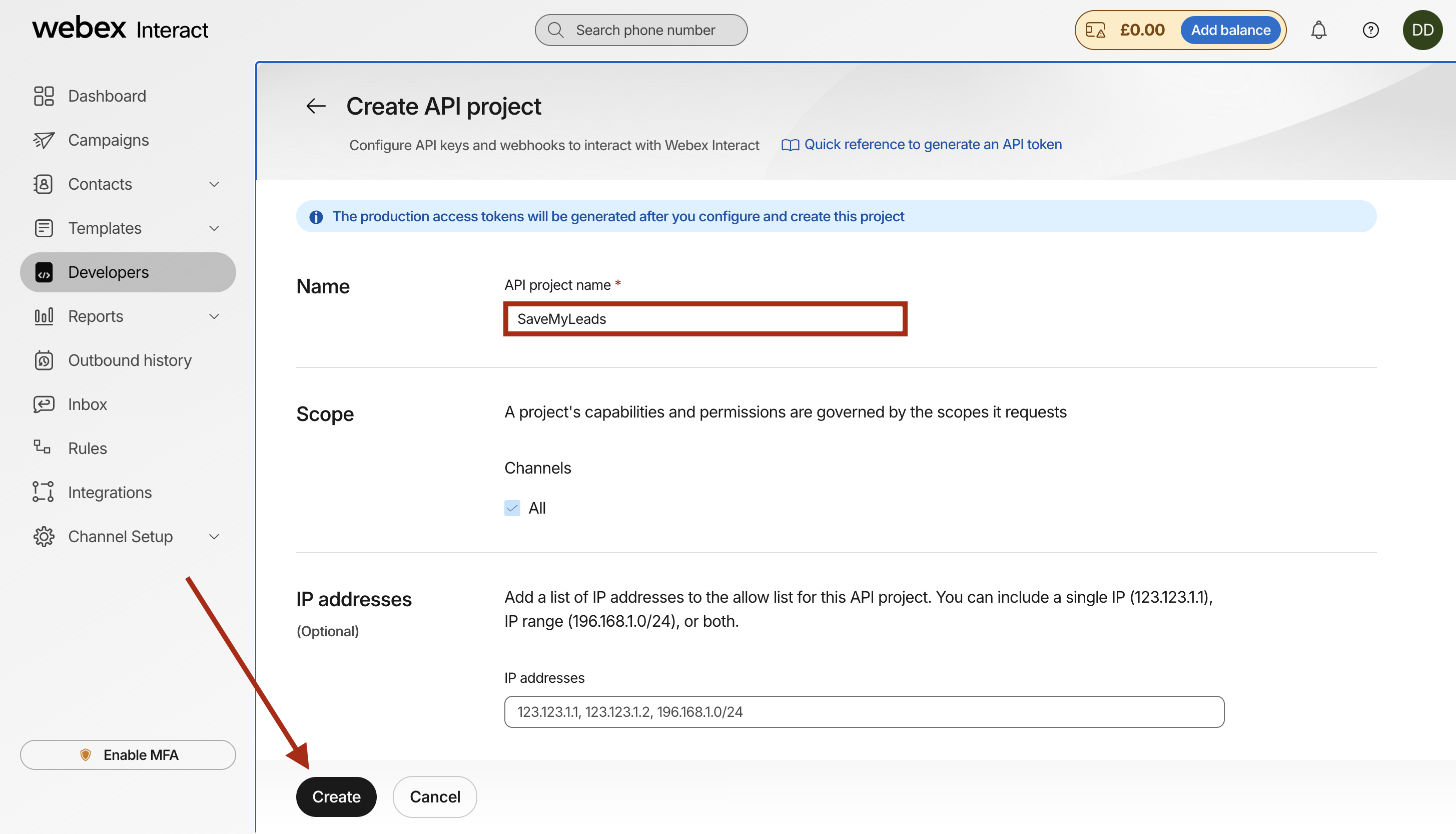Click the Templates document icon

[x=44, y=228]
